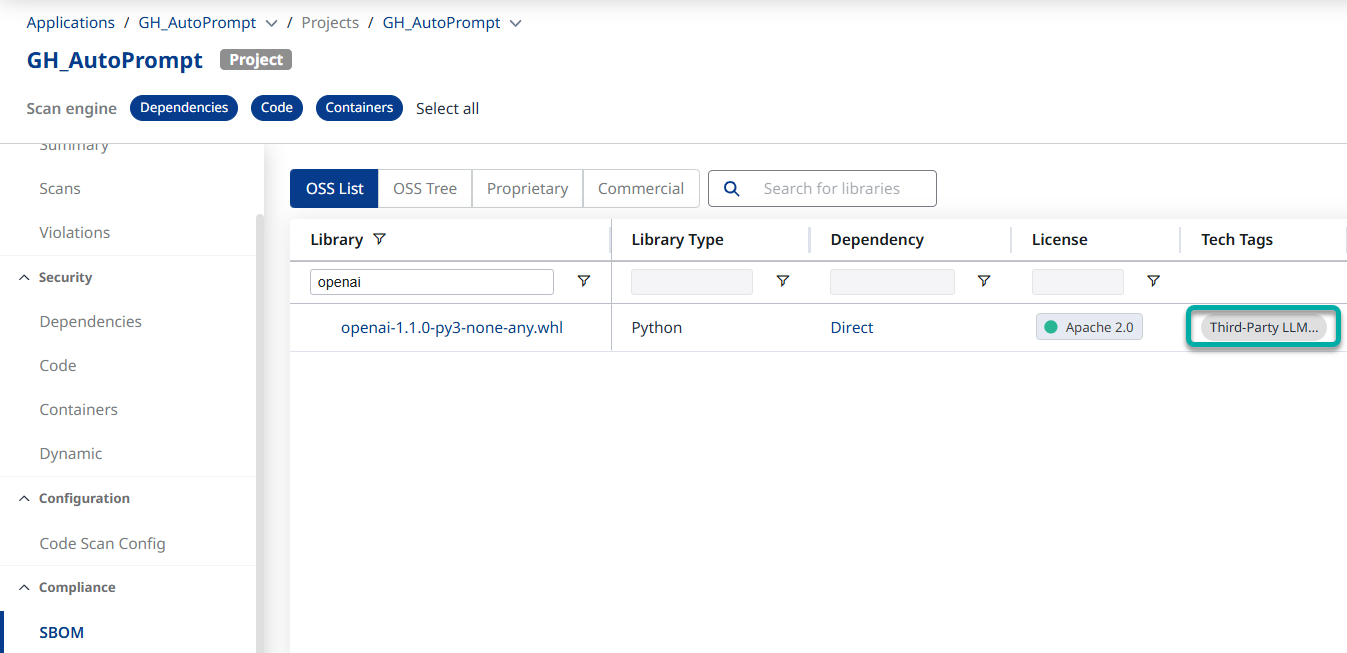Click the filter icon beside Library header
This screenshot has width=1347, height=653.
[x=379, y=240]
